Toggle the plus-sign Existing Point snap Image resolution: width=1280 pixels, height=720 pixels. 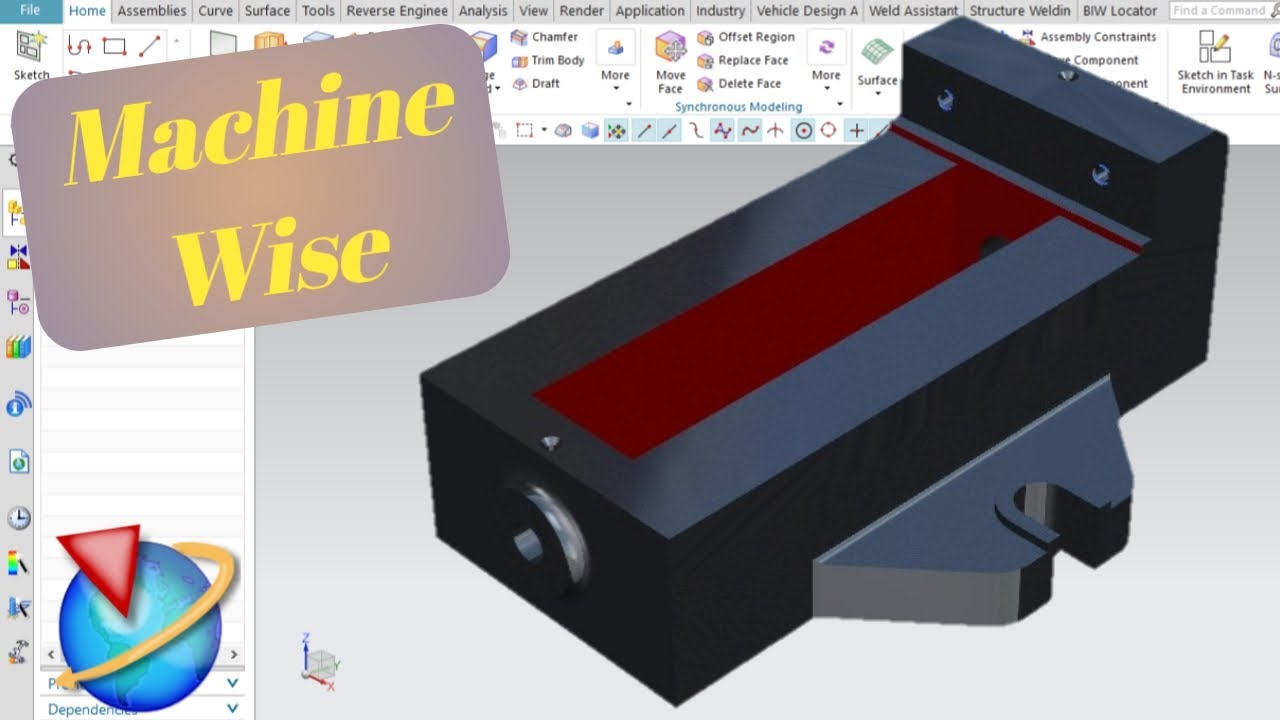tap(856, 130)
